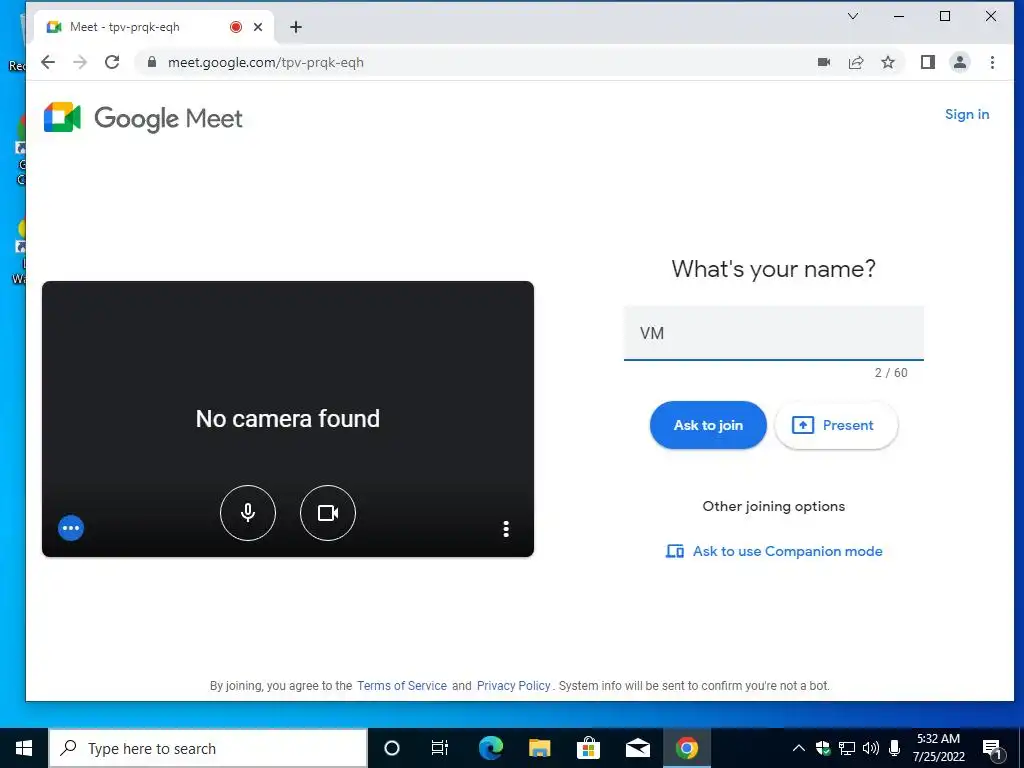Focus the name input field containing VM
1024x768 pixels.
coord(774,333)
